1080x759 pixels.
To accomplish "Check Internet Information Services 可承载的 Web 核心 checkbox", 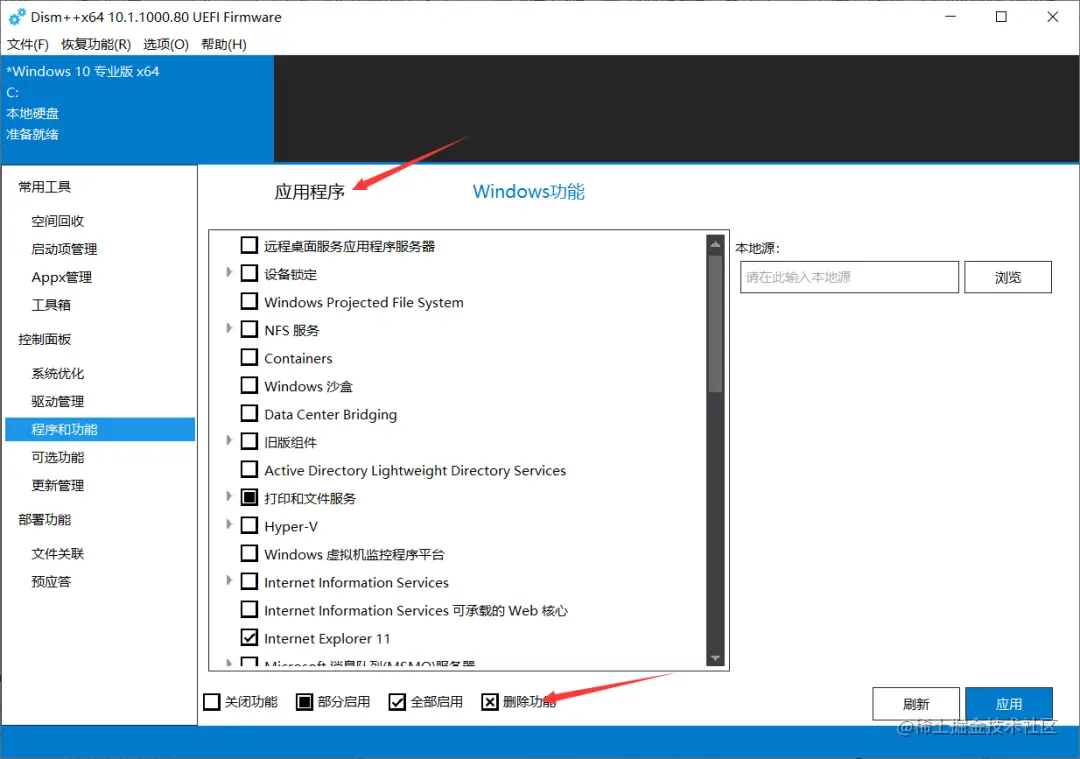I will (x=249, y=610).
